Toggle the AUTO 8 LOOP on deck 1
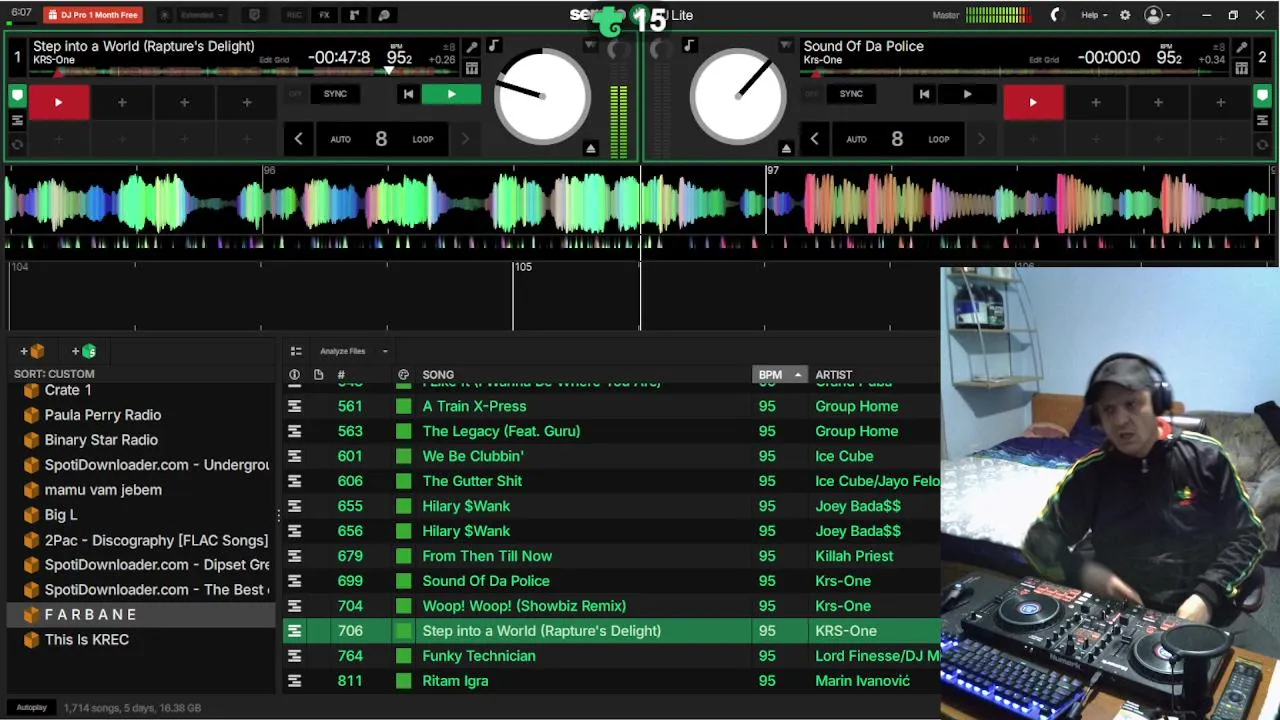Viewport: 1280px width, 720px height. point(381,139)
